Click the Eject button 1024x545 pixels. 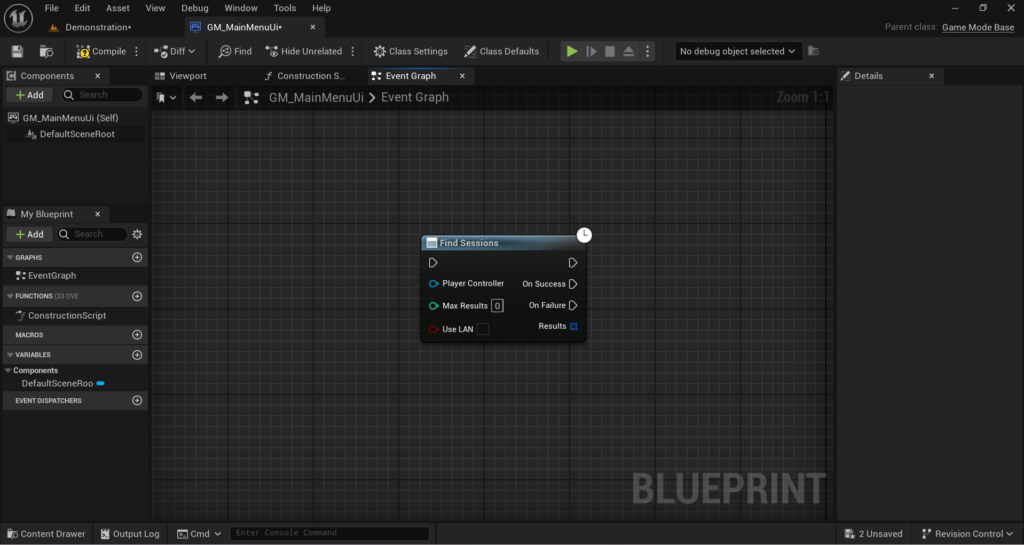pyautogui.click(x=628, y=52)
